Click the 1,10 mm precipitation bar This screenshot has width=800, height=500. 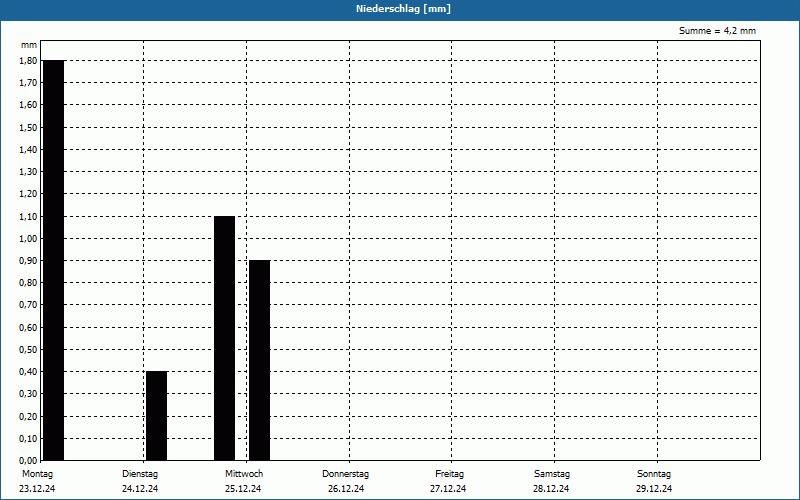[224, 338]
